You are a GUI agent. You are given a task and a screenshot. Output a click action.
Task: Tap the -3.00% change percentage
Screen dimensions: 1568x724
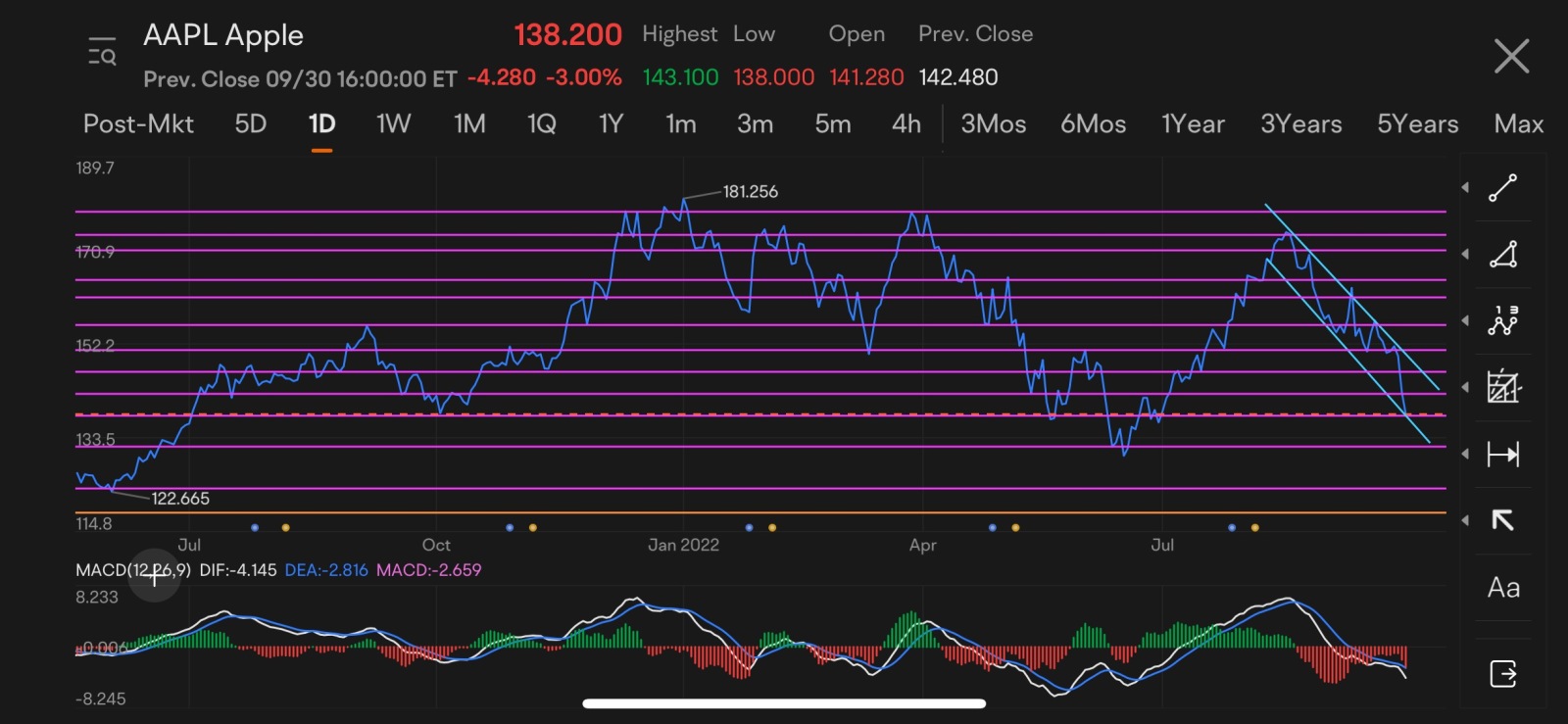click(x=584, y=77)
